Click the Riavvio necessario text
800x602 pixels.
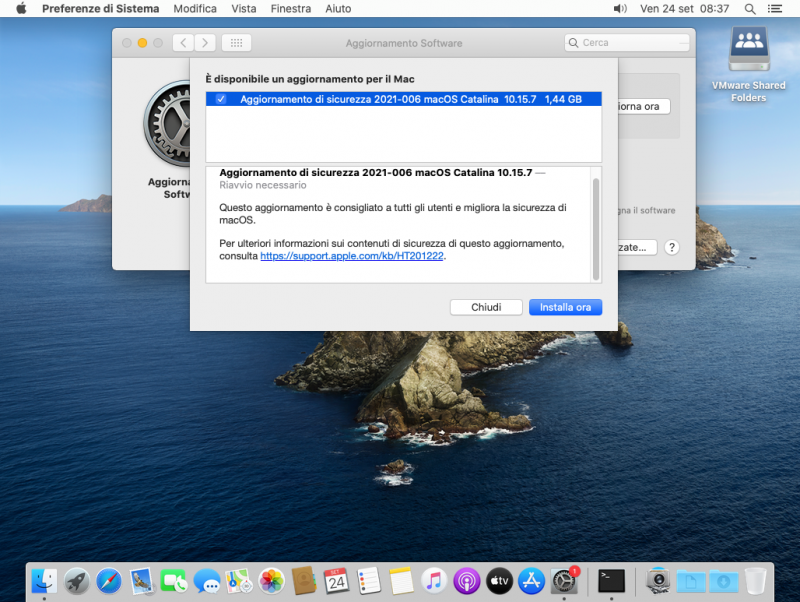[263, 185]
